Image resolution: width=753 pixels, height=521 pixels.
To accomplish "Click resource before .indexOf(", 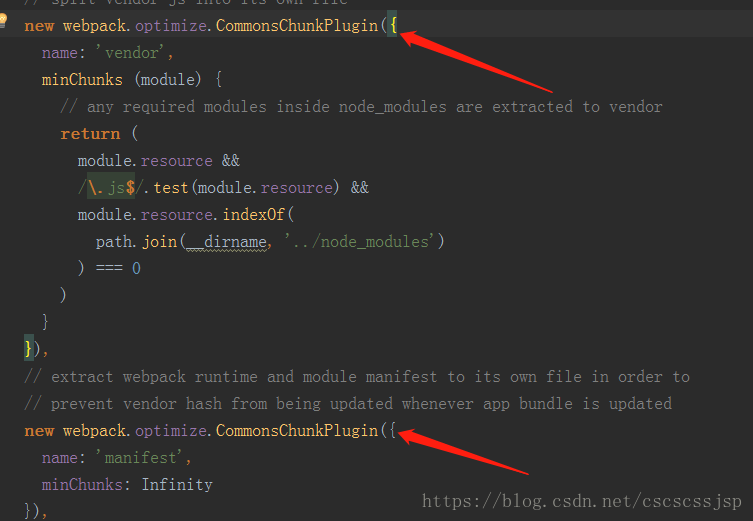I will (x=177, y=215).
